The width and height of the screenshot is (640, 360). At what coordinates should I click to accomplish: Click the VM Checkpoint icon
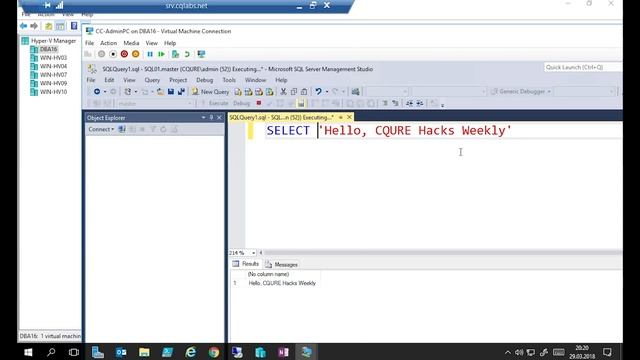tap(176, 54)
